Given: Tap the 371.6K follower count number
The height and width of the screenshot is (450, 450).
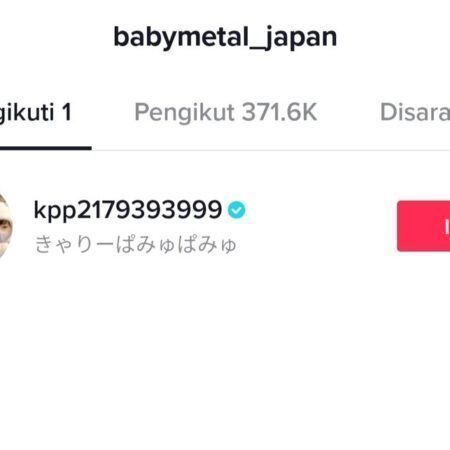Looking at the screenshot, I should tap(279, 112).
